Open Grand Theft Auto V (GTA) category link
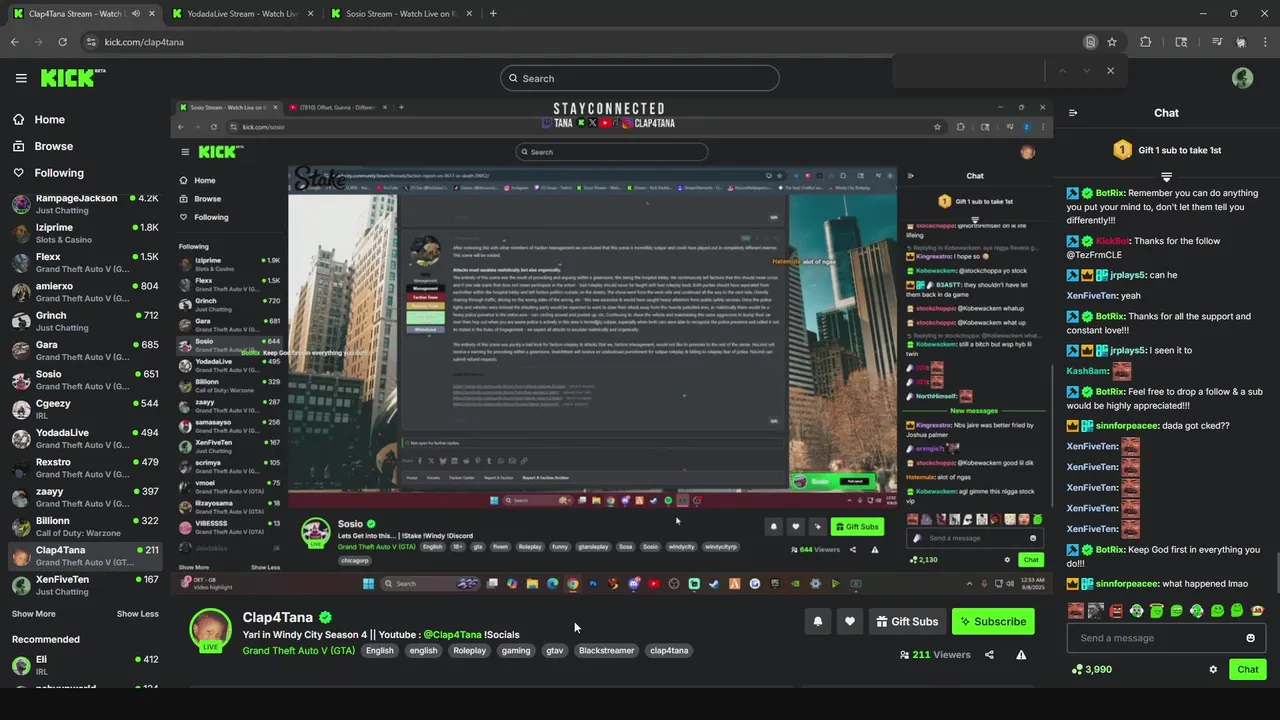The height and width of the screenshot is (720, 1280). pos(298,650)
